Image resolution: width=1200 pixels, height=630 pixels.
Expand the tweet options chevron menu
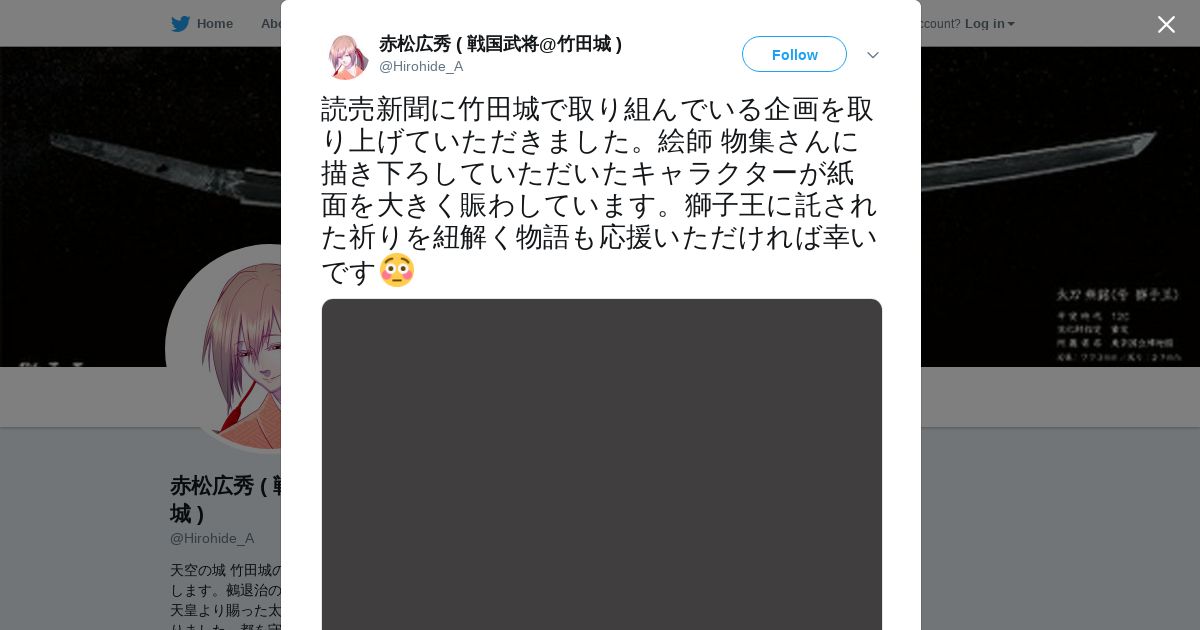(873, 55)
